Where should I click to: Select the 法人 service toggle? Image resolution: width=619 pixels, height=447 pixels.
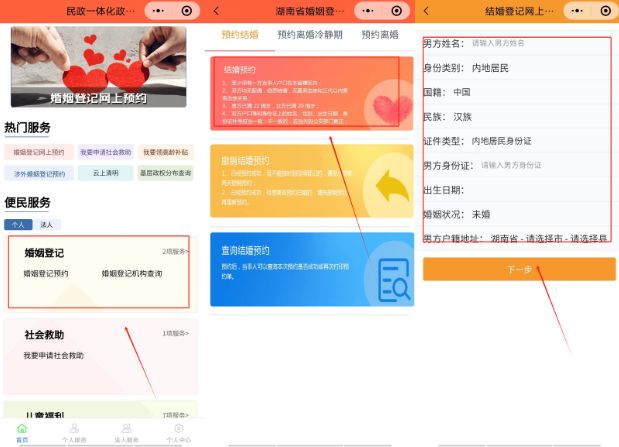tap(47, 224)
